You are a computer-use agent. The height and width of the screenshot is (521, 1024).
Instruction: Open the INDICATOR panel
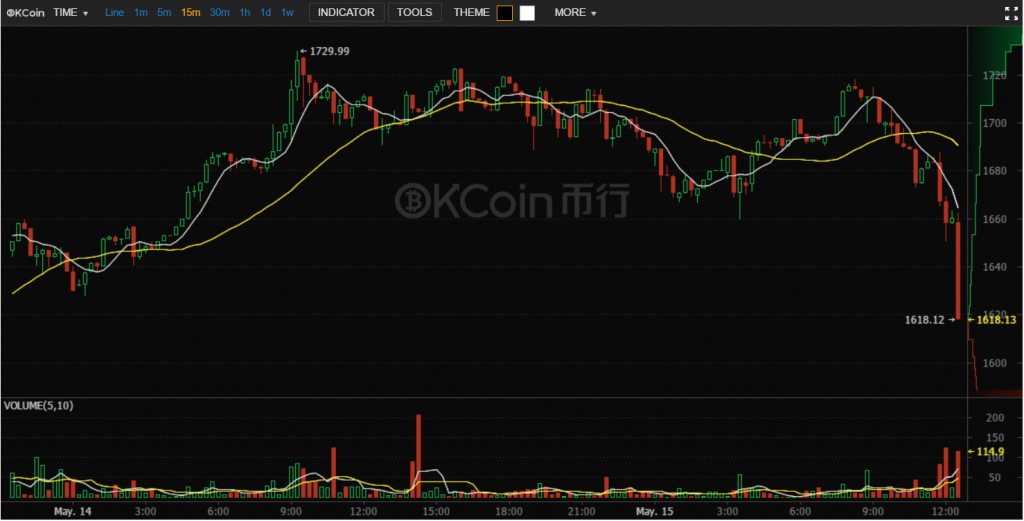(x=346, y=12)
